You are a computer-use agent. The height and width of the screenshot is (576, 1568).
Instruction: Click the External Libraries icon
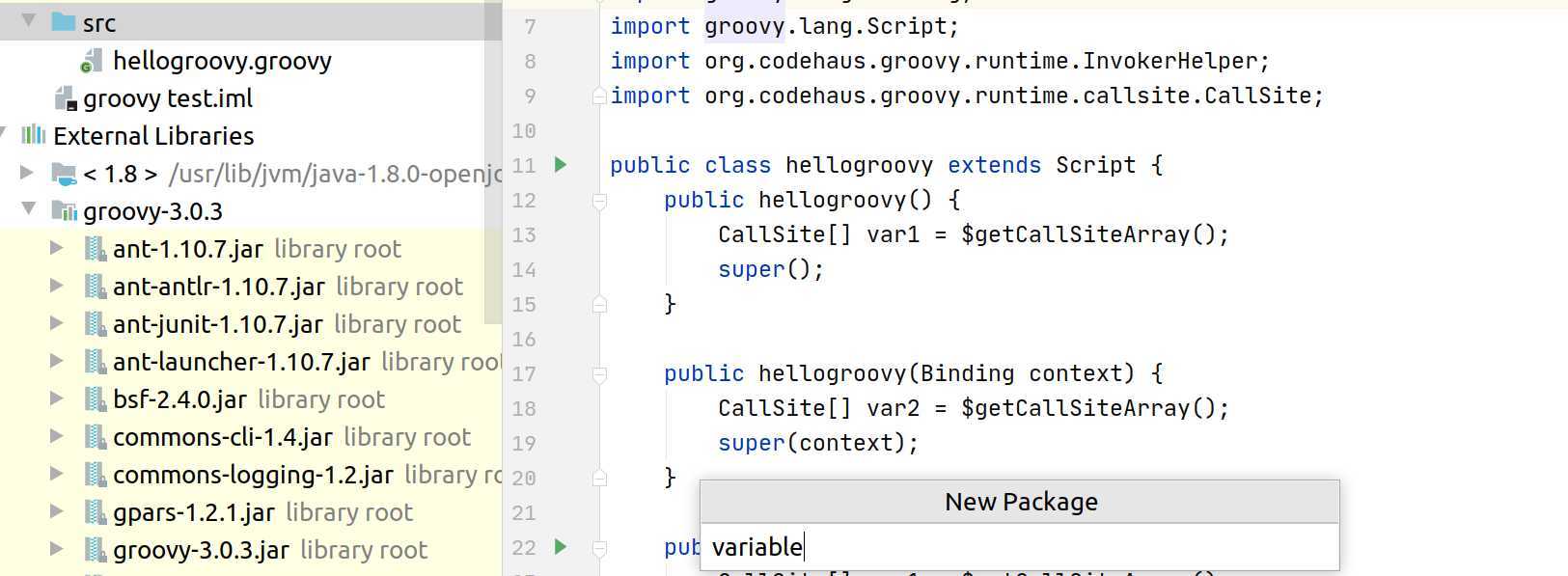point(34,135)
